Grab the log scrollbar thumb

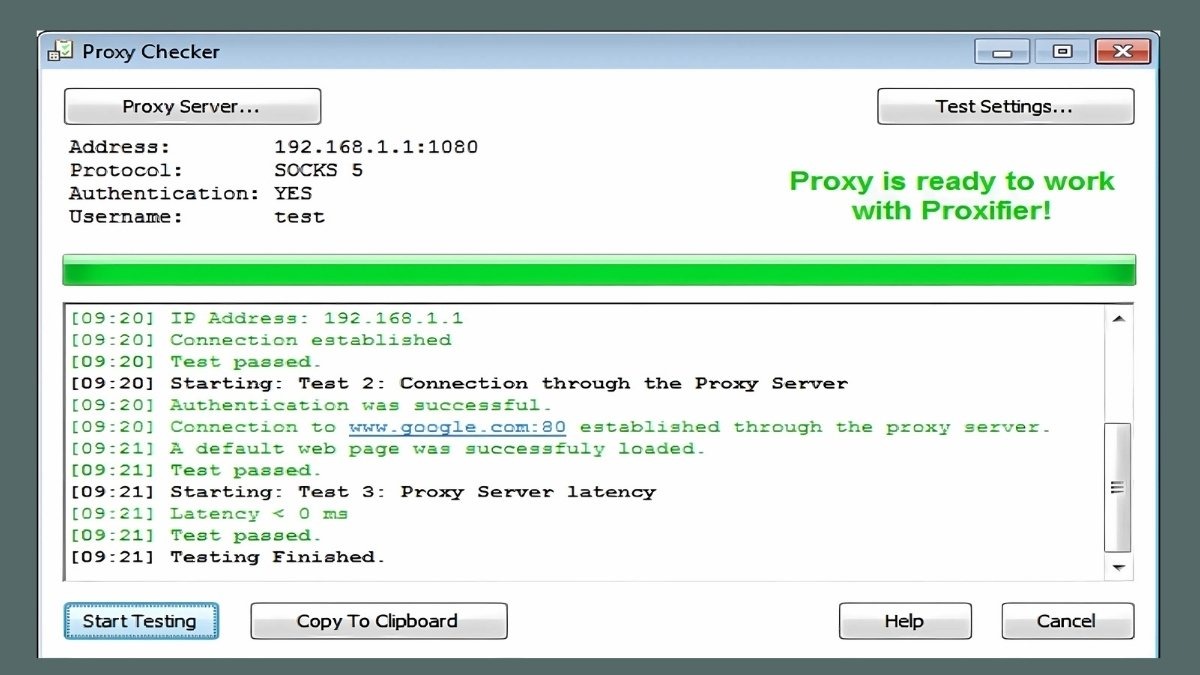tap(1118, 487)
